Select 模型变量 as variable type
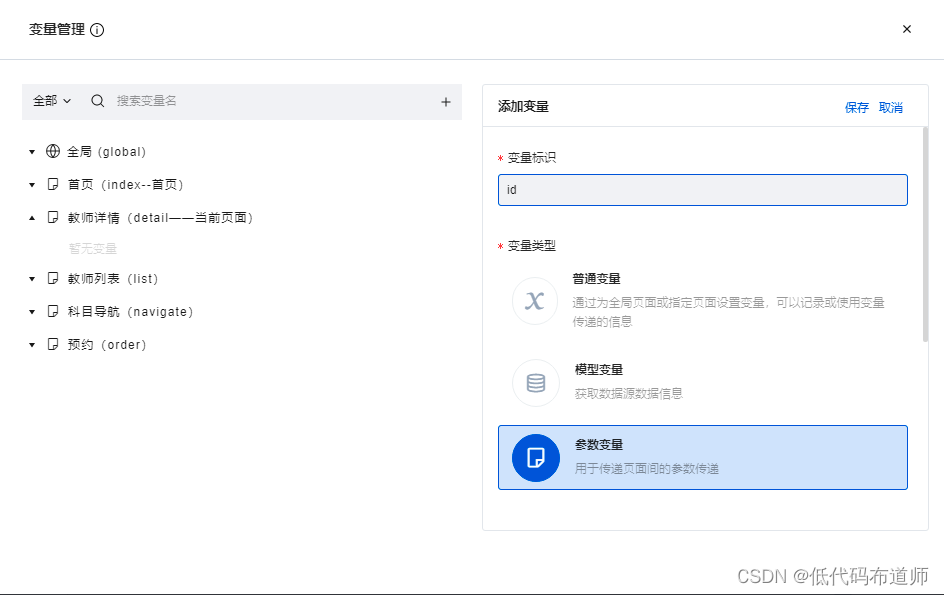Image resolution: width=944 pixels, height=595 pixels. tap(702, 382)
